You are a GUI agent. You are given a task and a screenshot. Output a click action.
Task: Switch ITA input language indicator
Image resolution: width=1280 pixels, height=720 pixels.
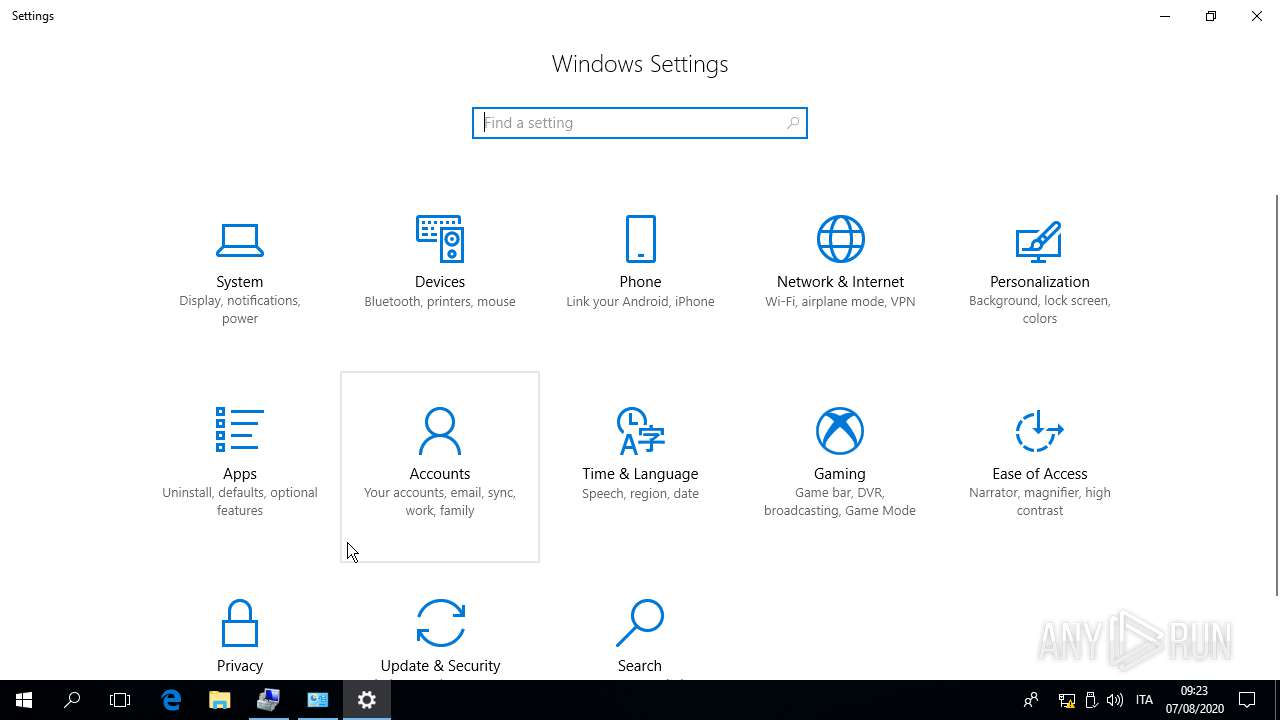click(x=1145, y=700)
